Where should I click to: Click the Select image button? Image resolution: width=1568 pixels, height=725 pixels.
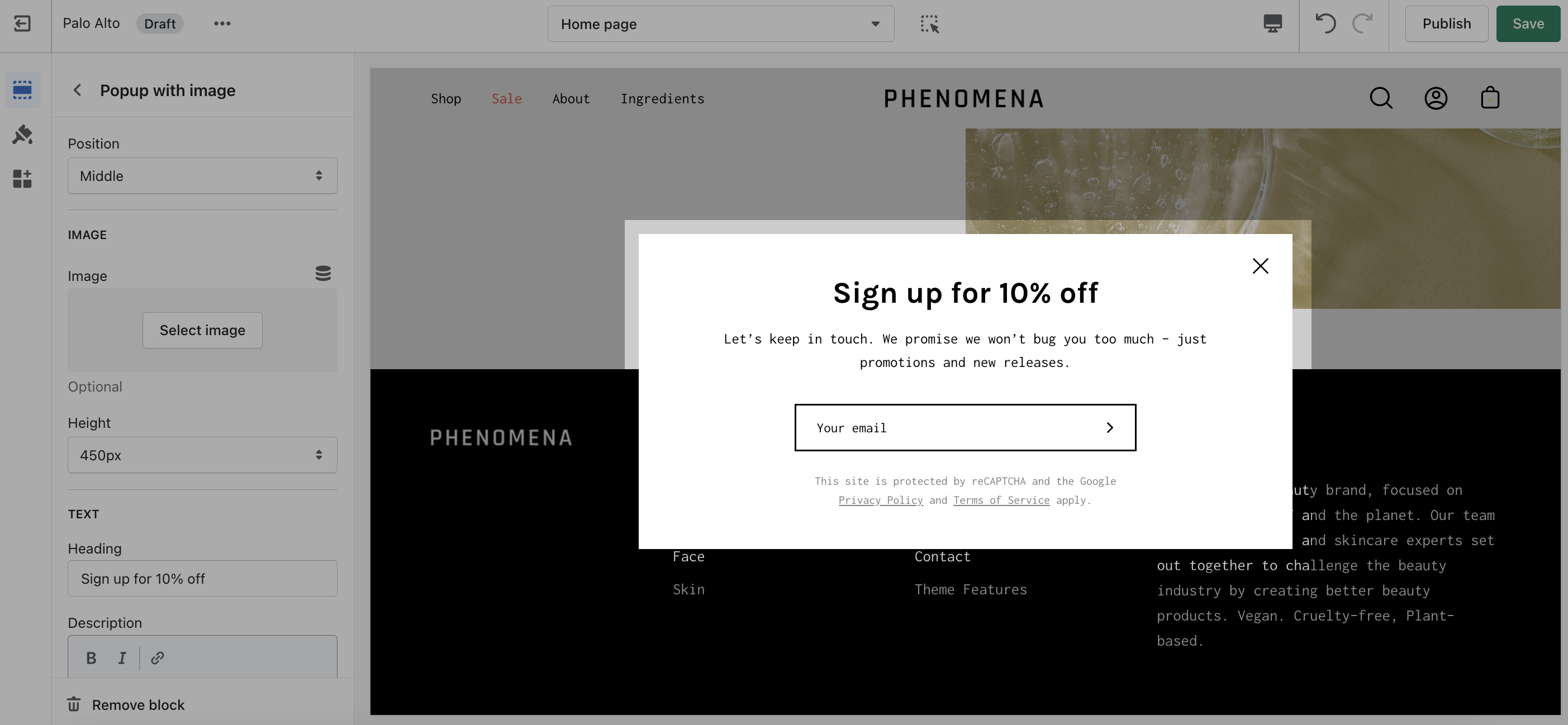202,330
